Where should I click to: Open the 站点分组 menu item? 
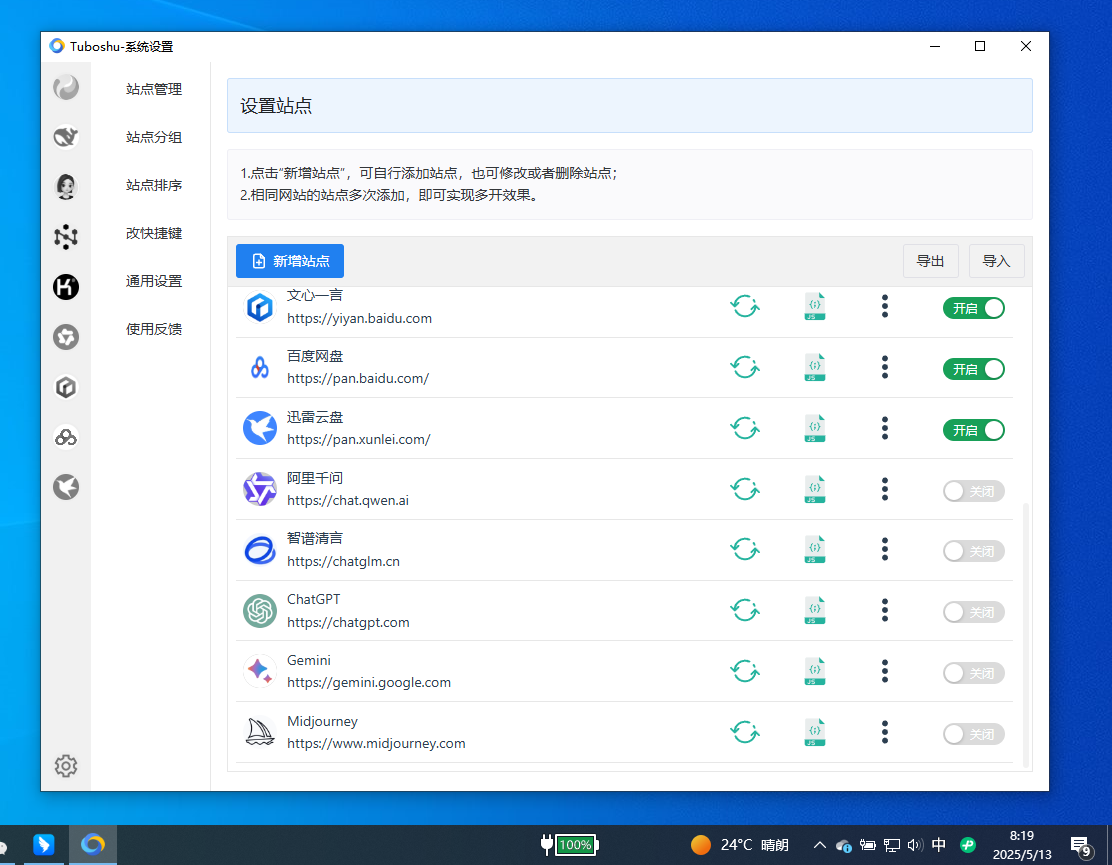(154, 137)
